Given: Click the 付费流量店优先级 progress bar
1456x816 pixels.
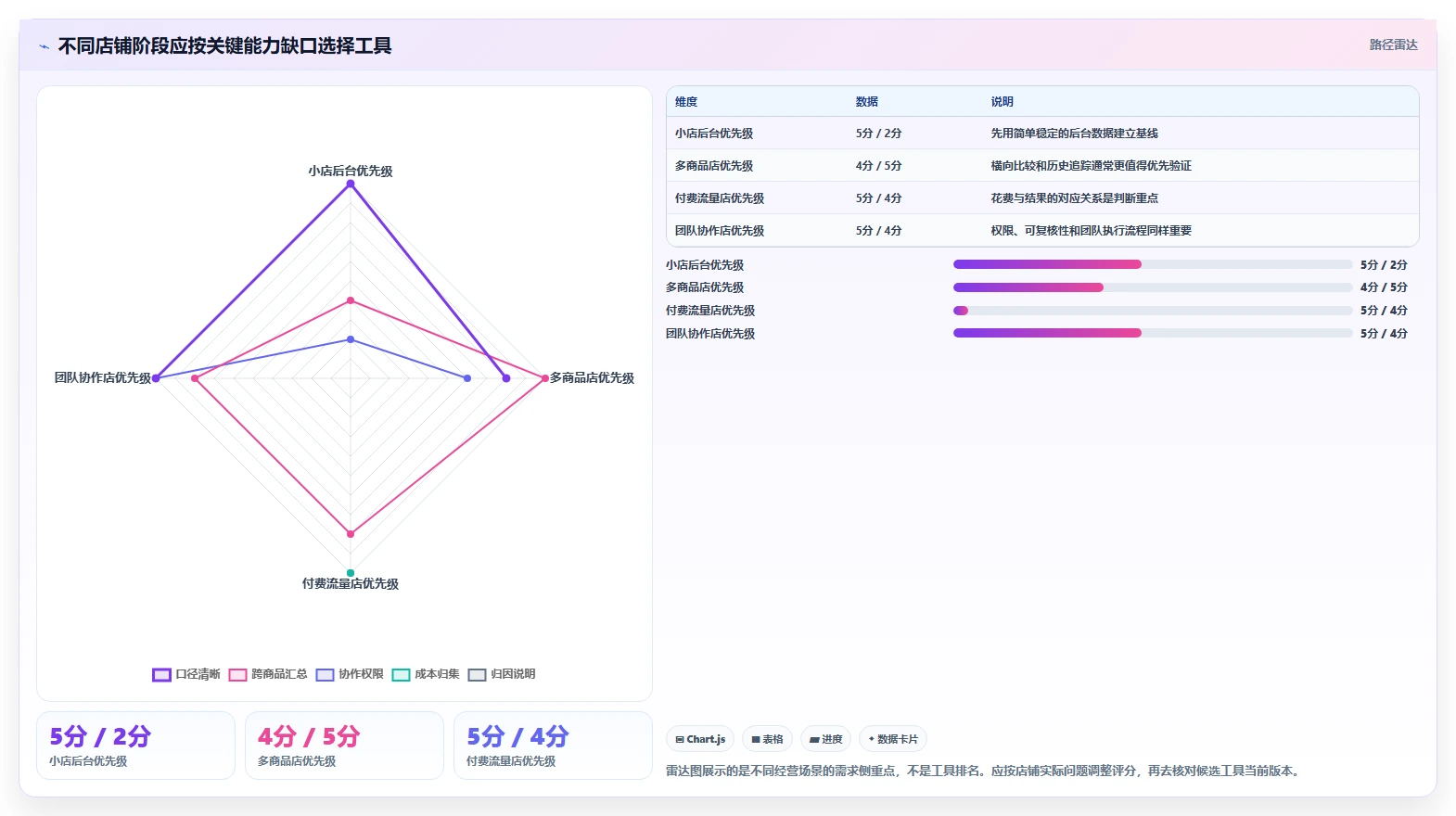Looking at the screenshot, I should pos(1153,311).
